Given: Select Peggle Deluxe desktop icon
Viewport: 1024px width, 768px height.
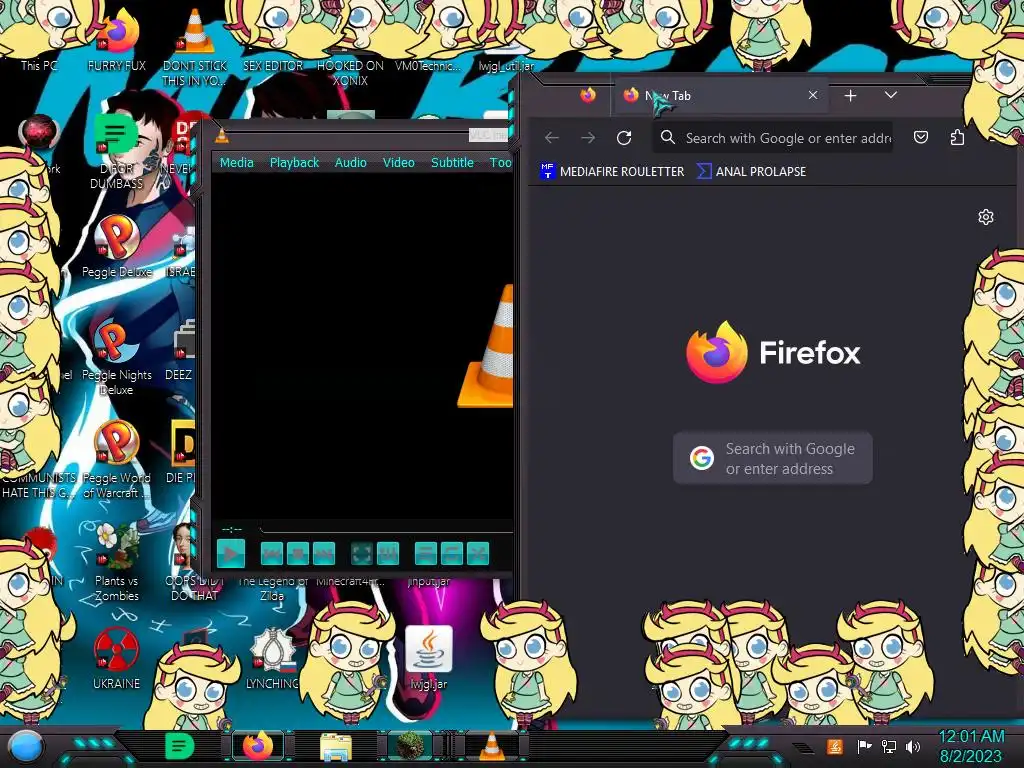Looking at the screenshot, I should pyautogui.click(x=117, y=247).
